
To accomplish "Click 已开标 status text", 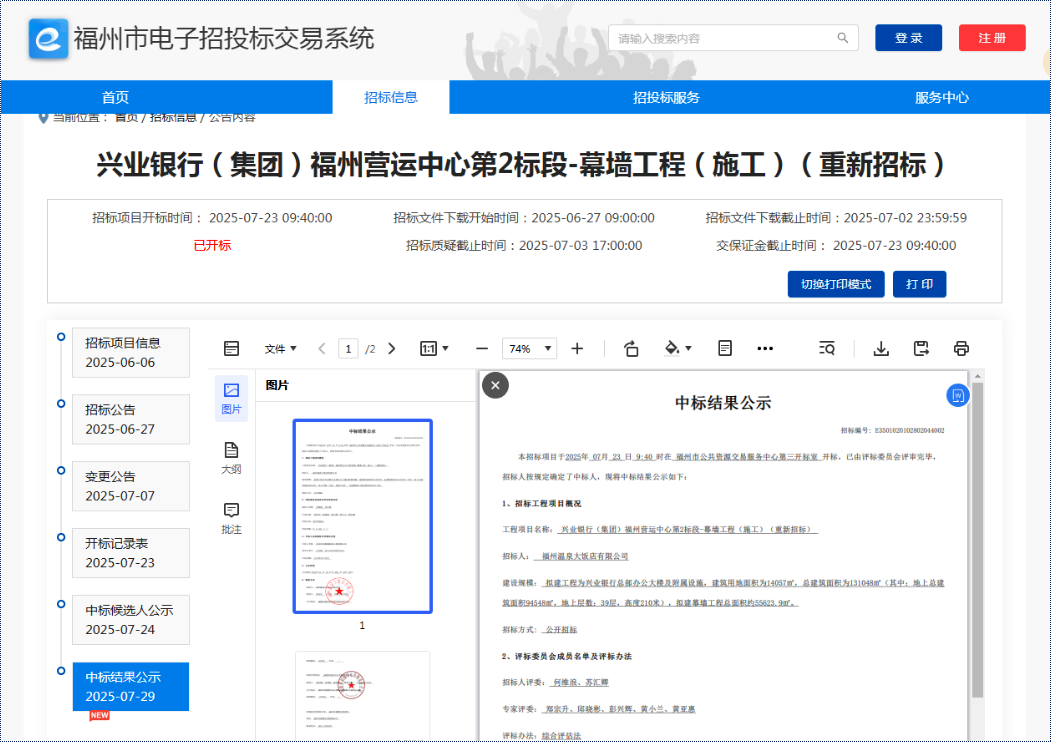I will coord(212,246).
